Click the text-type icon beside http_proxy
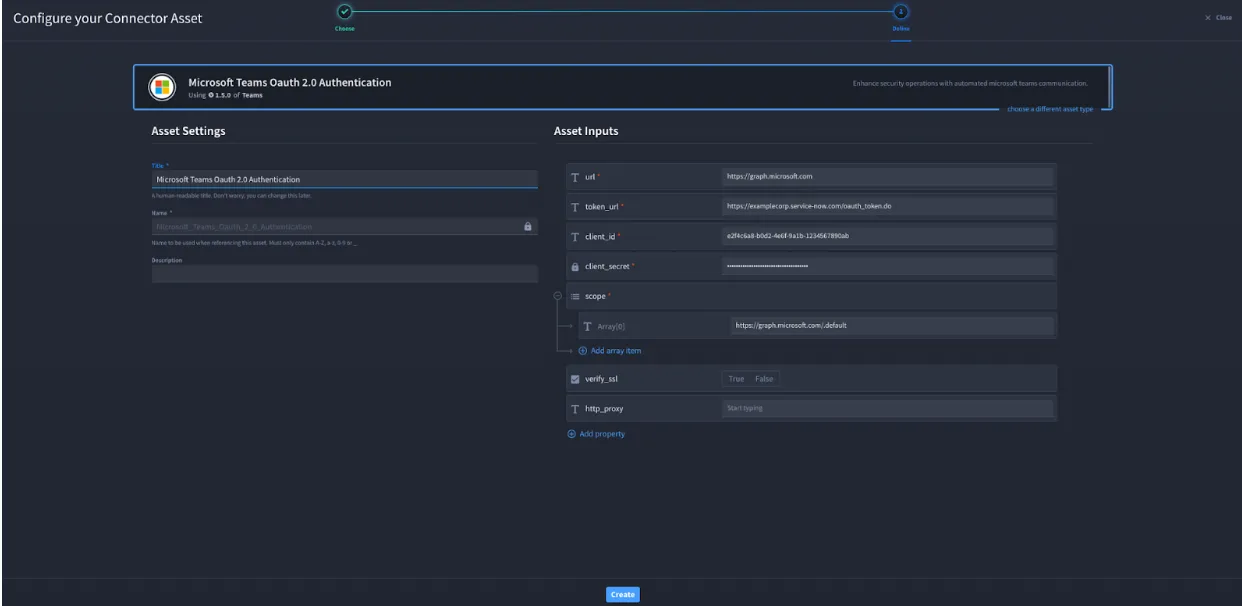This screenshot has height=606, width=1242. pyautogui.click(x=575, y=409)
